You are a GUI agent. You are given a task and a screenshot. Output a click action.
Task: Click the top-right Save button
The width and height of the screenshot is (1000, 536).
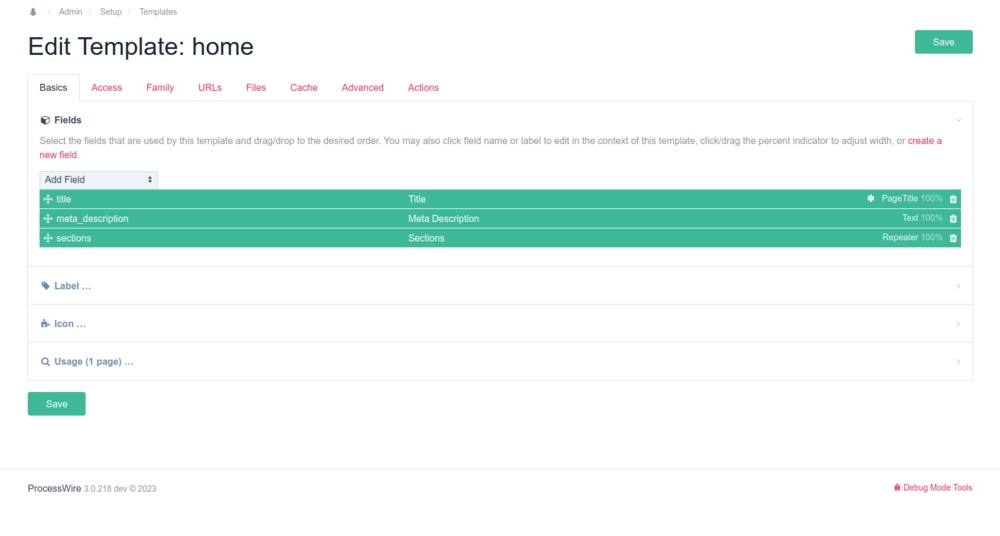coord(943,42)
